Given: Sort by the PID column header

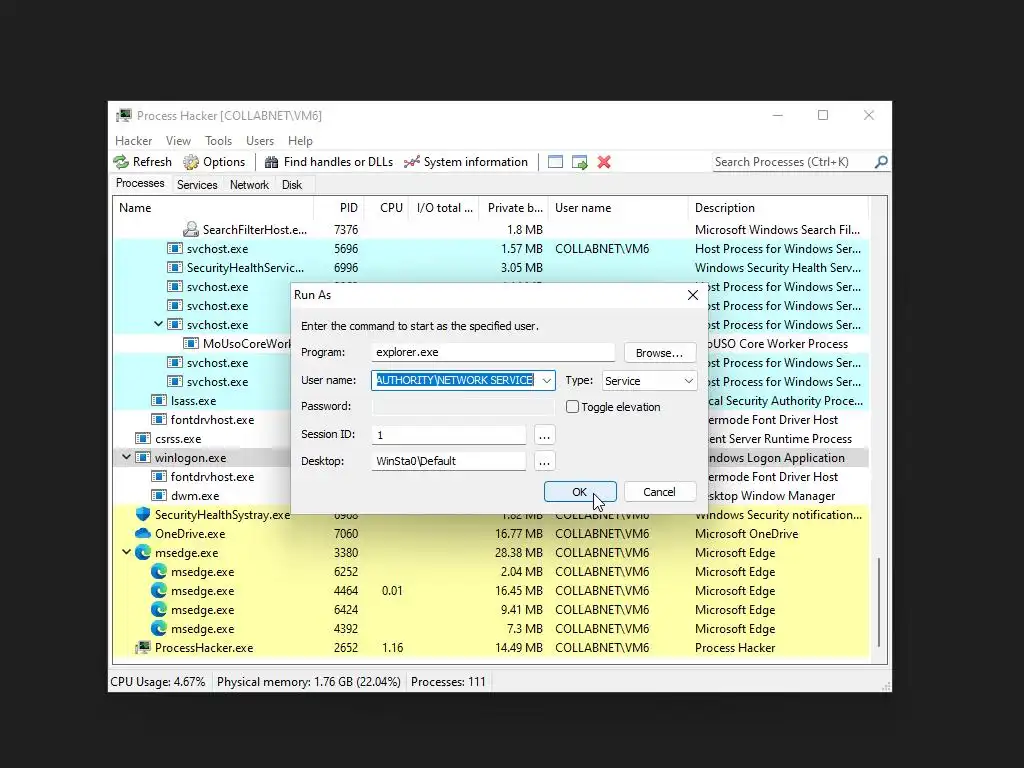Looking at the screenshot, I should (x=339, y=208).
